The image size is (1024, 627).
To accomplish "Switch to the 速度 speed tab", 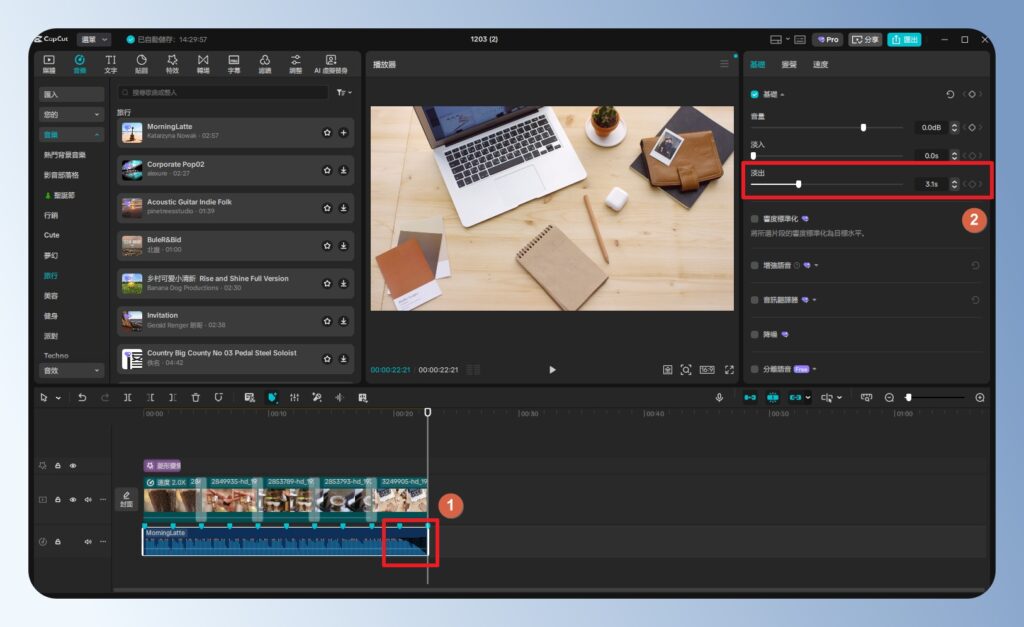I will [x=820, y=64].
